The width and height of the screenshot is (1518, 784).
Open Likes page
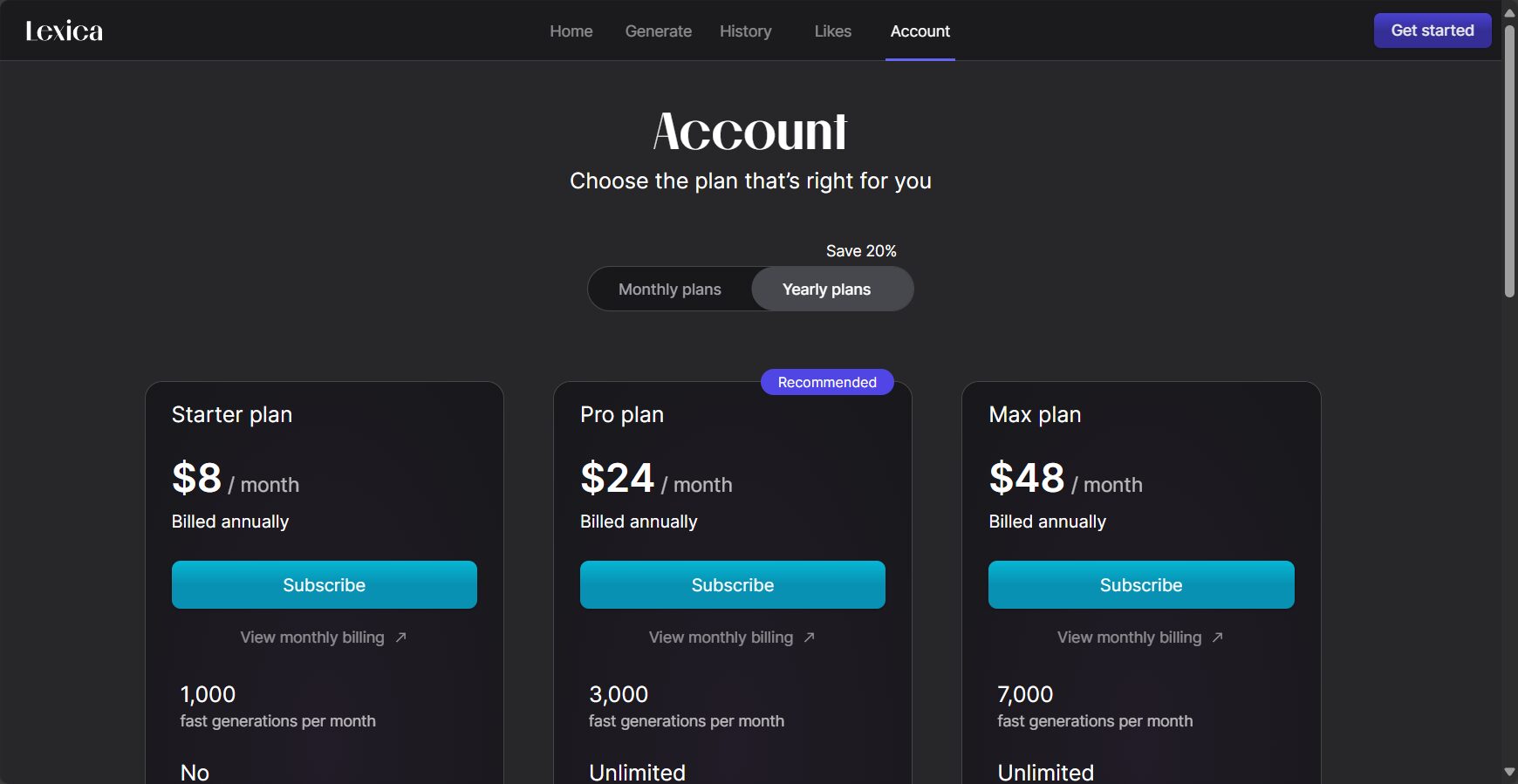pyautogui.click(x=833, y=31)
